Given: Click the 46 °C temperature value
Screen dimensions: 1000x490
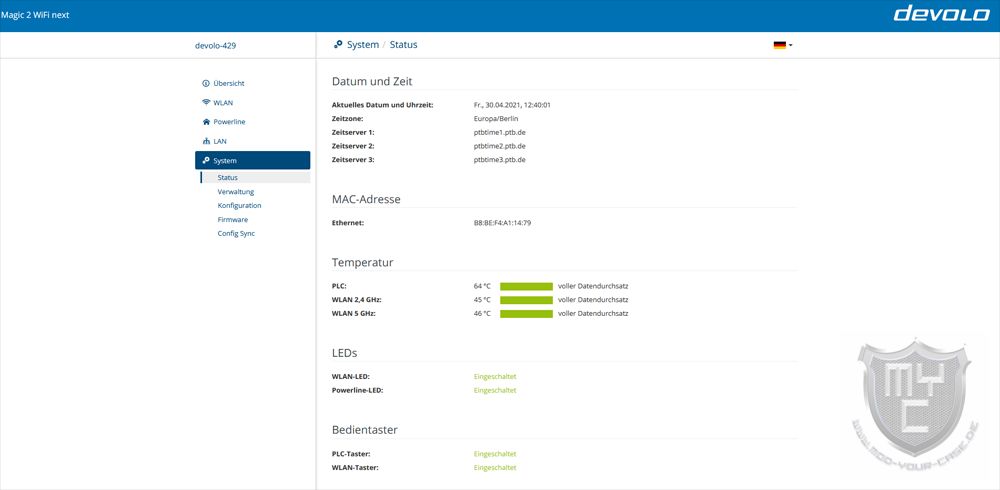Looking at the screenshot, I should pos(482,314).
